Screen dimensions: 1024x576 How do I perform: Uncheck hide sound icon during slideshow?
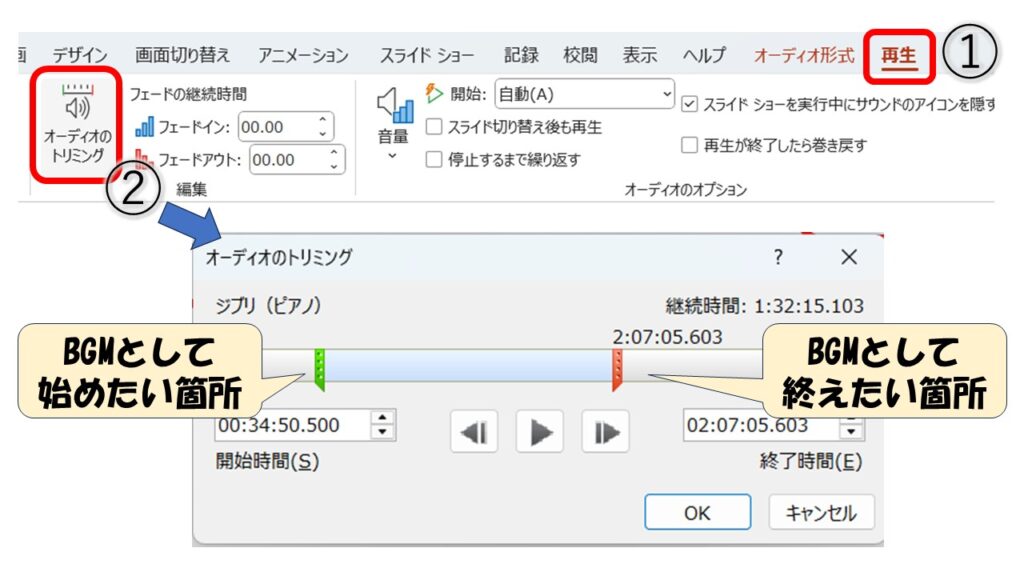pyautogui.click(x=689, y=104)
